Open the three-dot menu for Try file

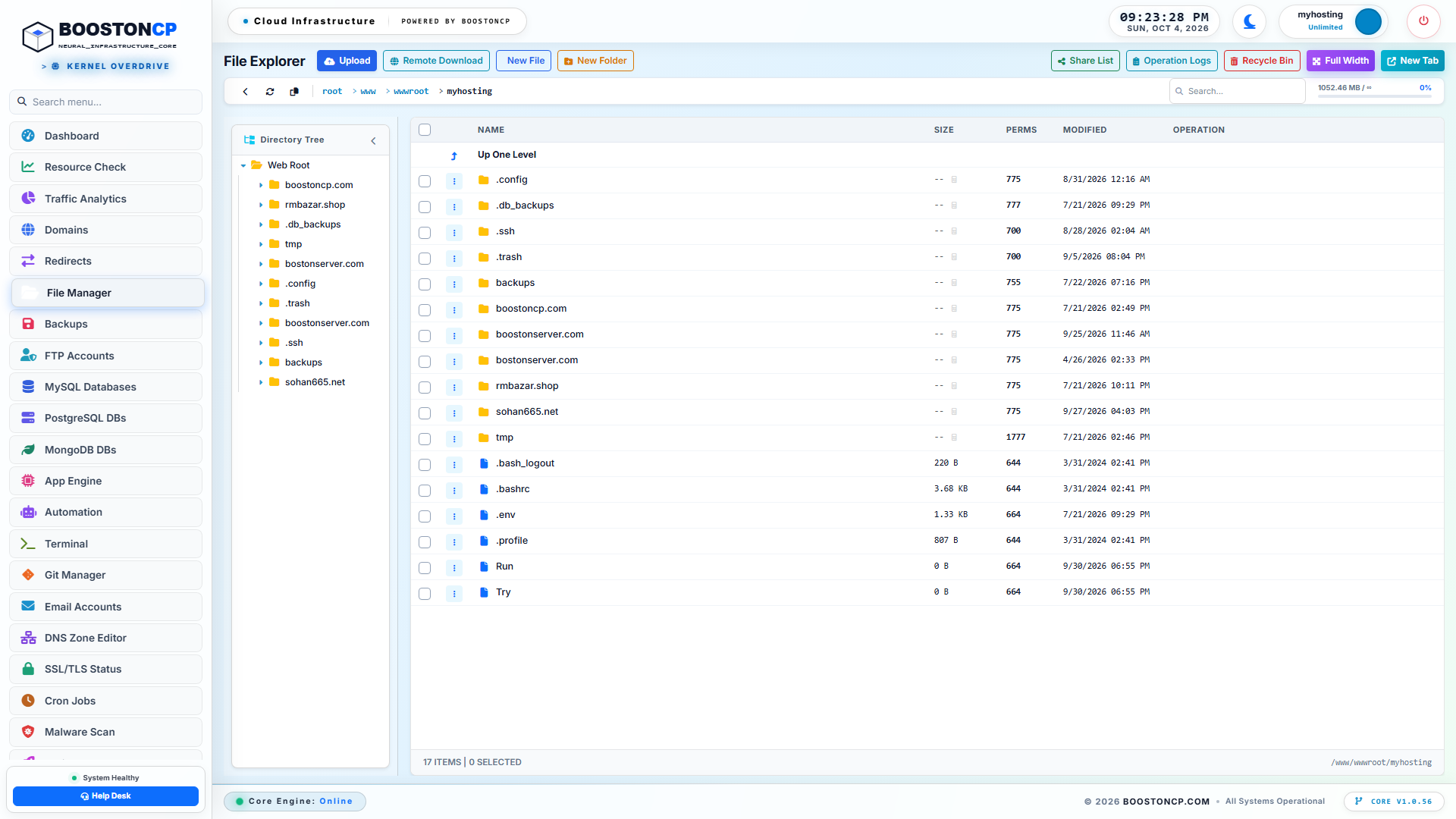pos(454,593)
